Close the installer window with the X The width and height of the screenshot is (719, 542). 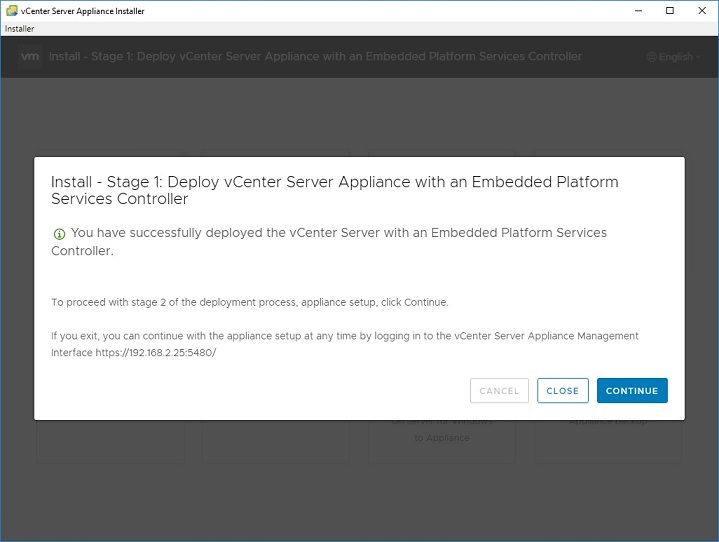click(x=702, y=11)
